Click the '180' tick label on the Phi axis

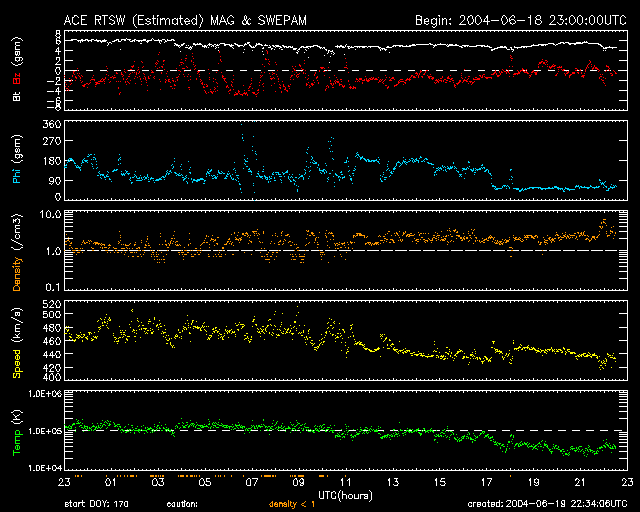coord(52,161)
